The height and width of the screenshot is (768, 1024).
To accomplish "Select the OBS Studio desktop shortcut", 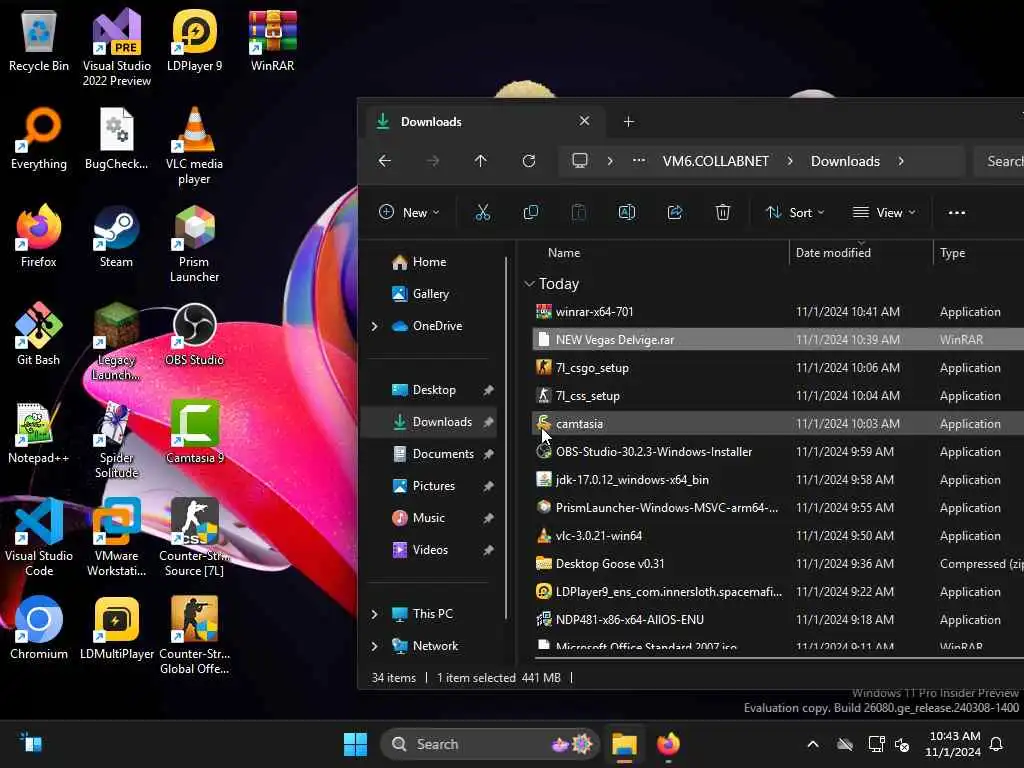I will tap(195, 334).
